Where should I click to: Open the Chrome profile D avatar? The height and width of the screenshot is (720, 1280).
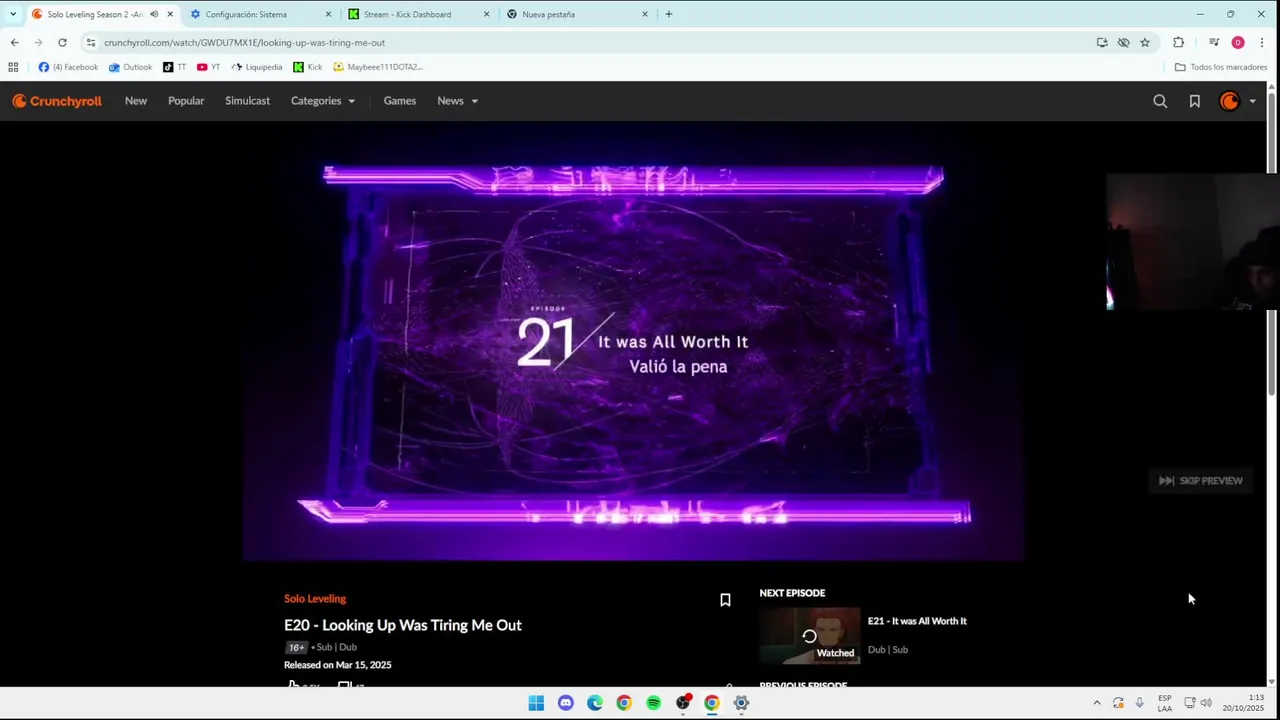coord(1238,42)
